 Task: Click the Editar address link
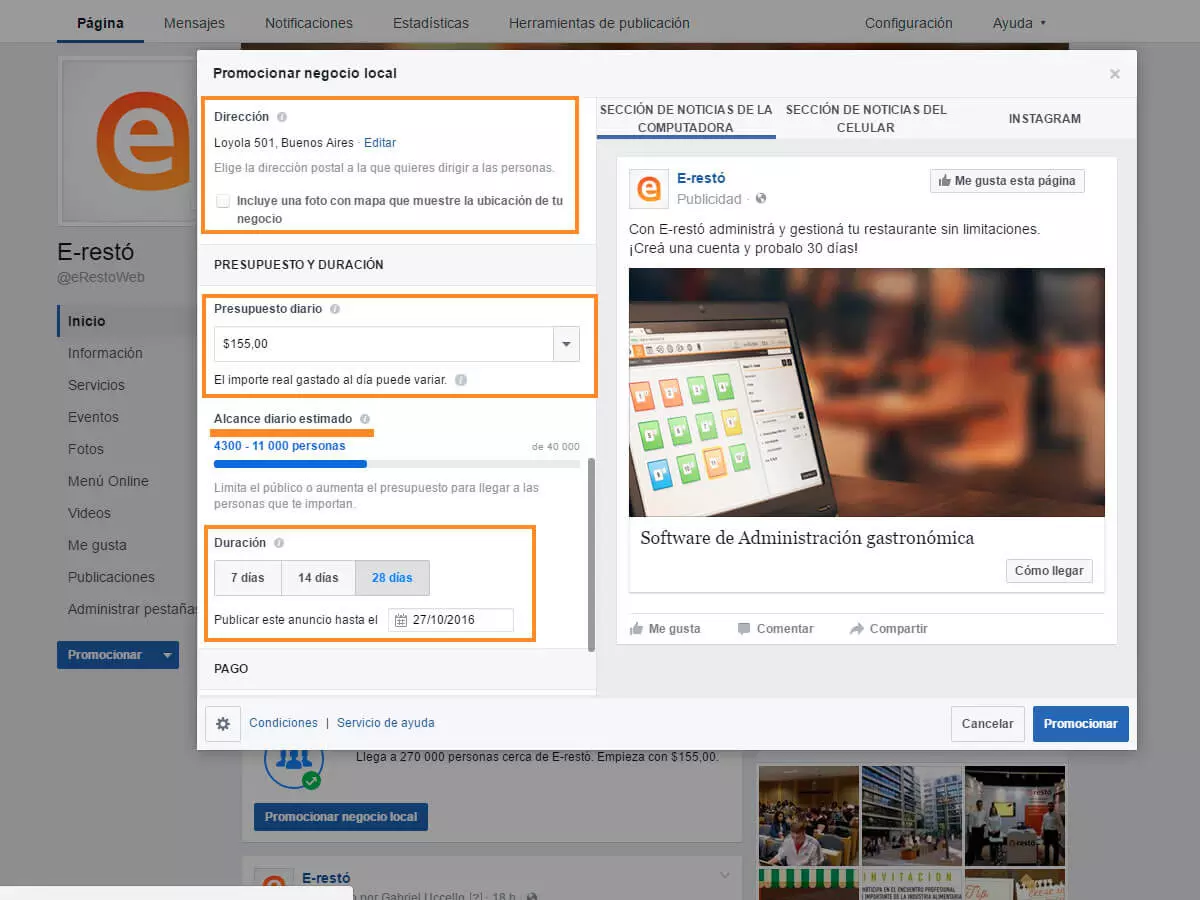(x=380, y=143)
